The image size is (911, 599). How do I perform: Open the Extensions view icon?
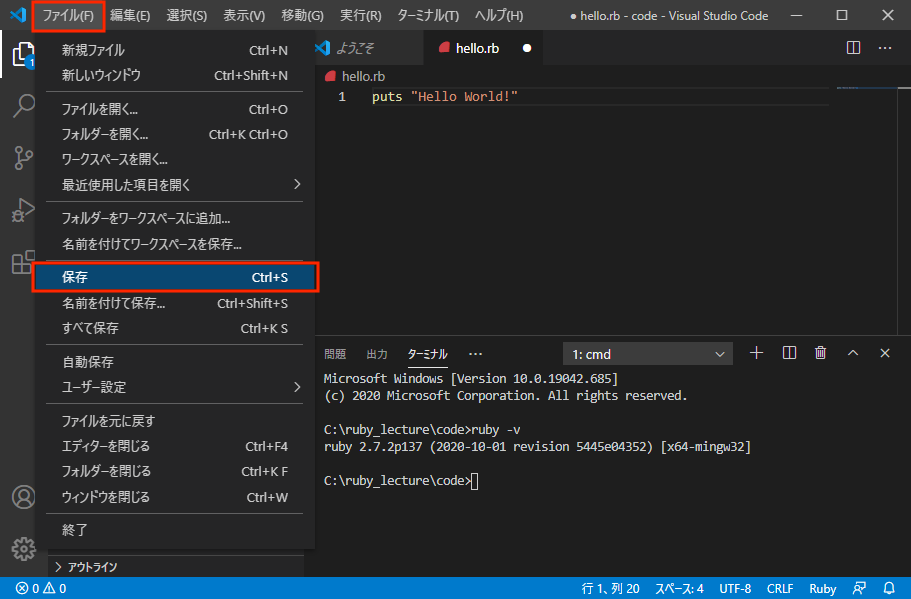[23, 262]
